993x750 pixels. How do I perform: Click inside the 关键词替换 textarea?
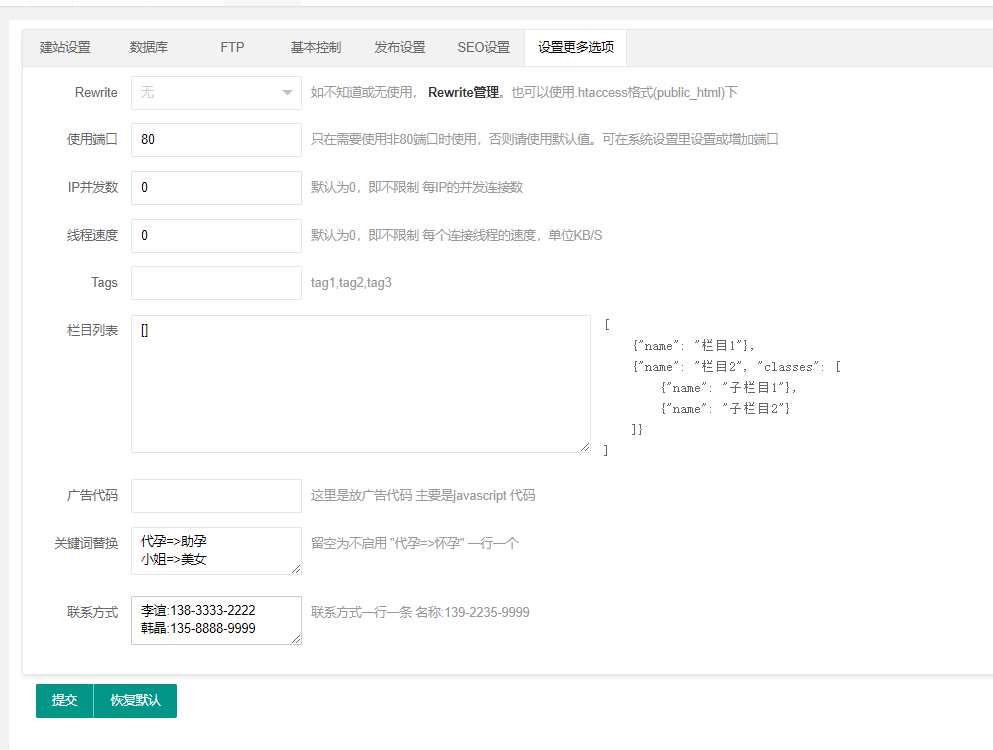click(x=216, y=550)
